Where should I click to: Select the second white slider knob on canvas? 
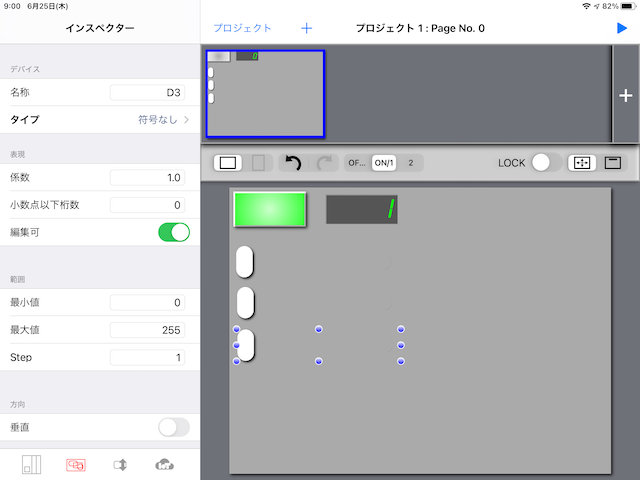click(246, 302)
